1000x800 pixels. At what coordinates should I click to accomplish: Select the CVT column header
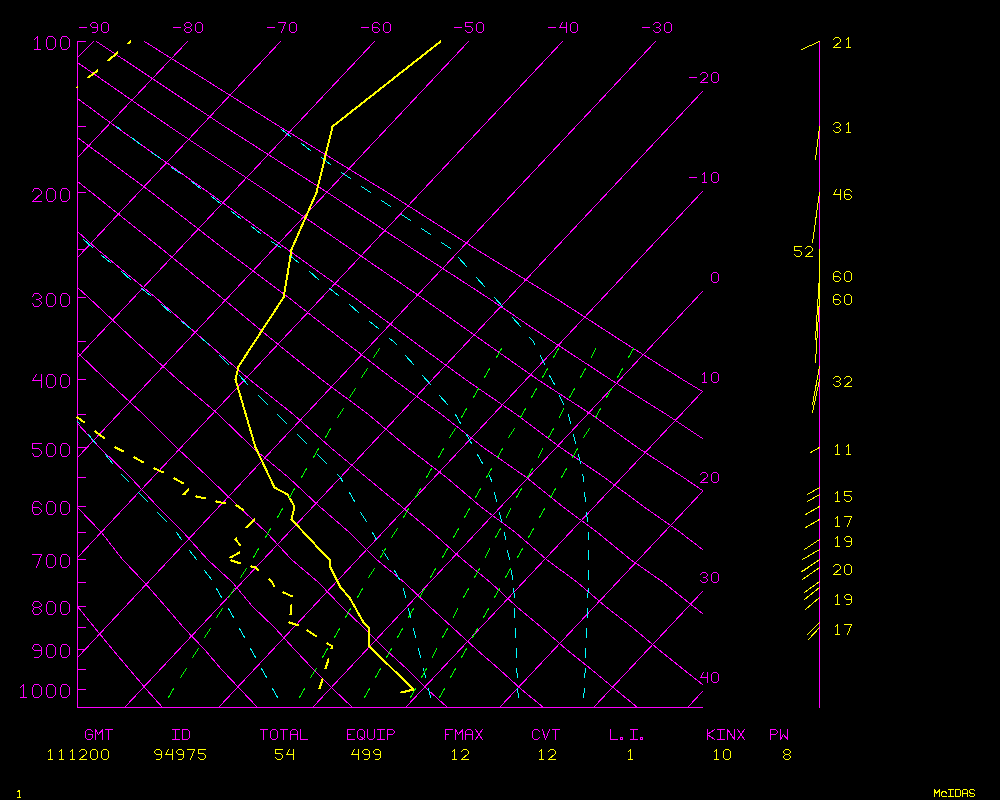546,735
